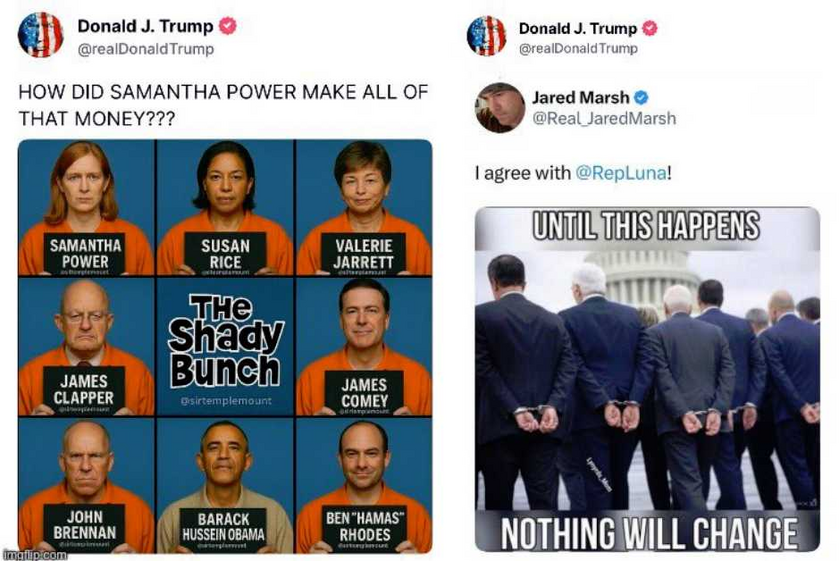839x561 pixels.
Task: Click the Jared Marsh display name
Action: click(581, 97)
